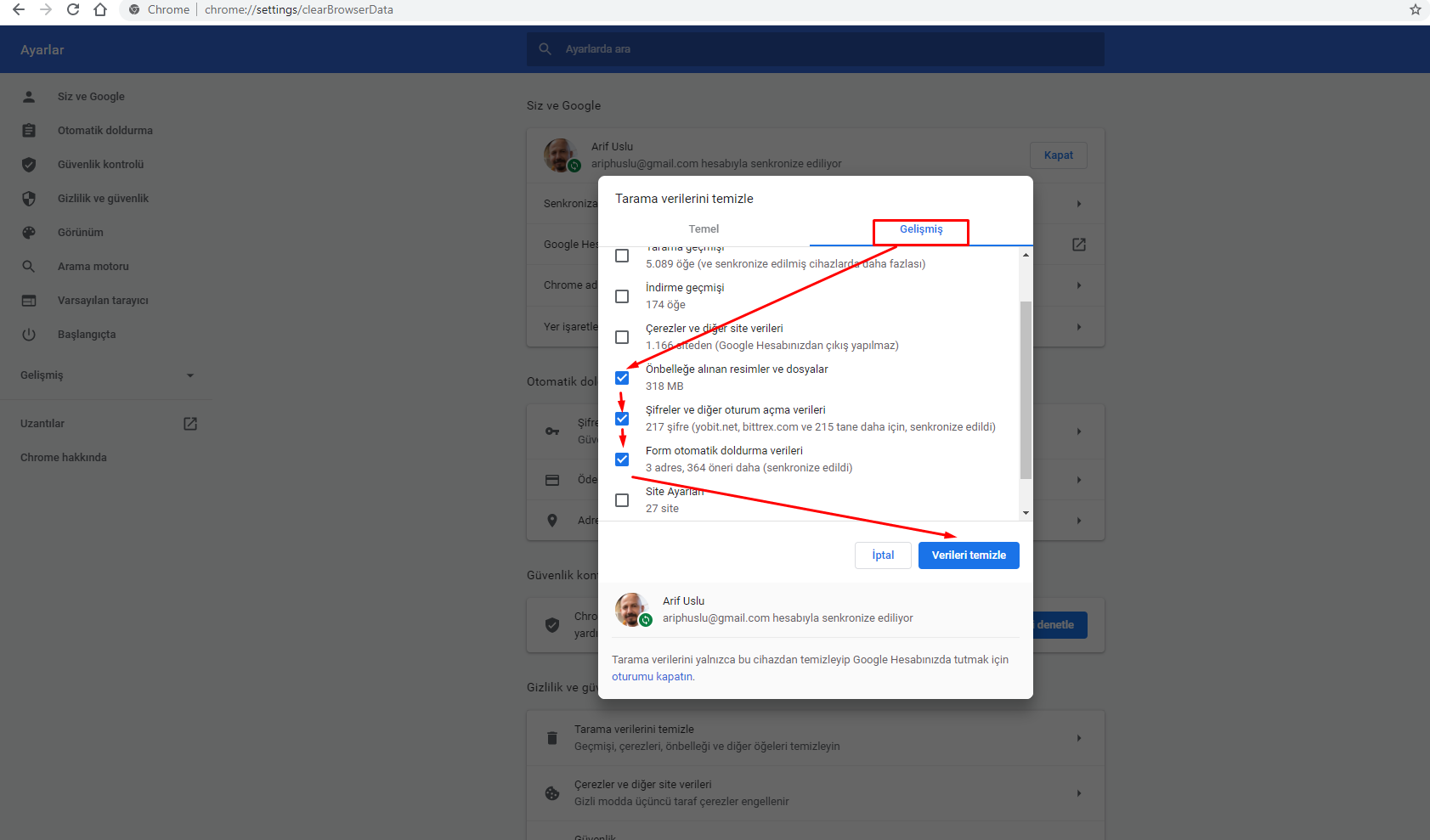Select the Varsayılan tarayıcı window icon

[29, 301]
